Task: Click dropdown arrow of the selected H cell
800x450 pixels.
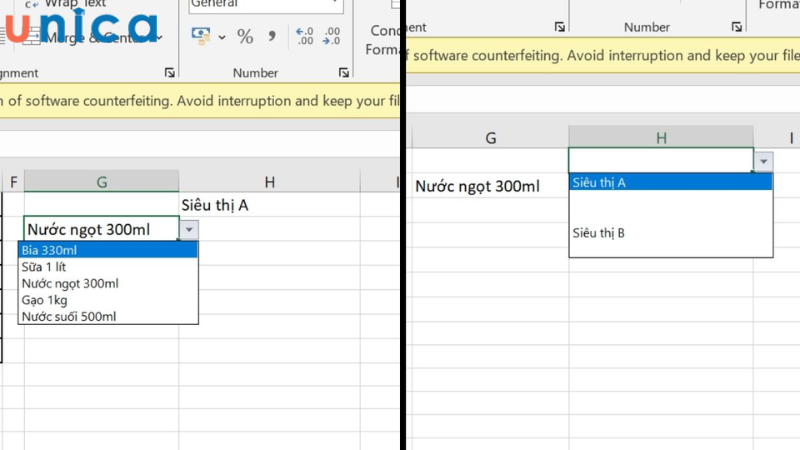Action: [x=764, y=161]
